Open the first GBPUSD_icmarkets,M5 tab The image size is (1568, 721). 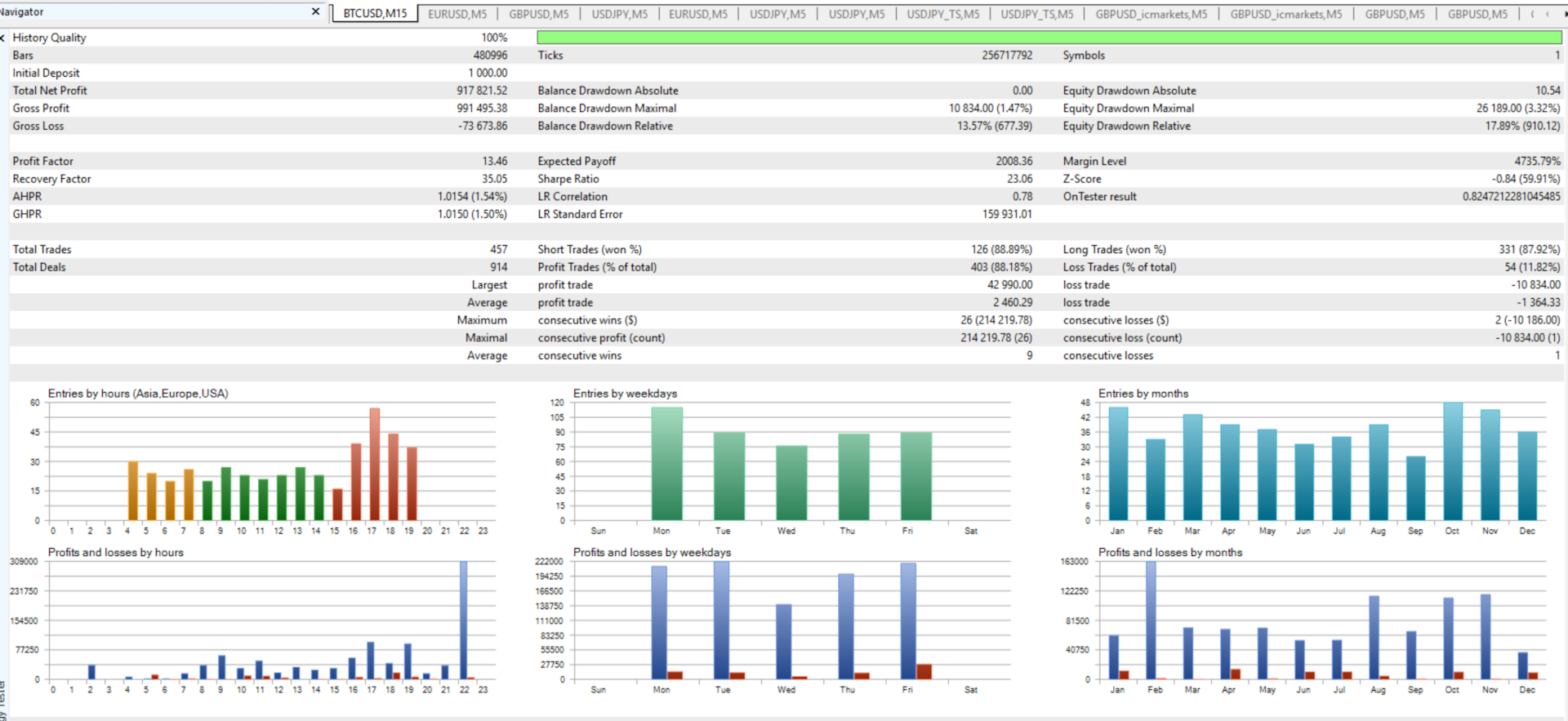[x=1151, y=14]
